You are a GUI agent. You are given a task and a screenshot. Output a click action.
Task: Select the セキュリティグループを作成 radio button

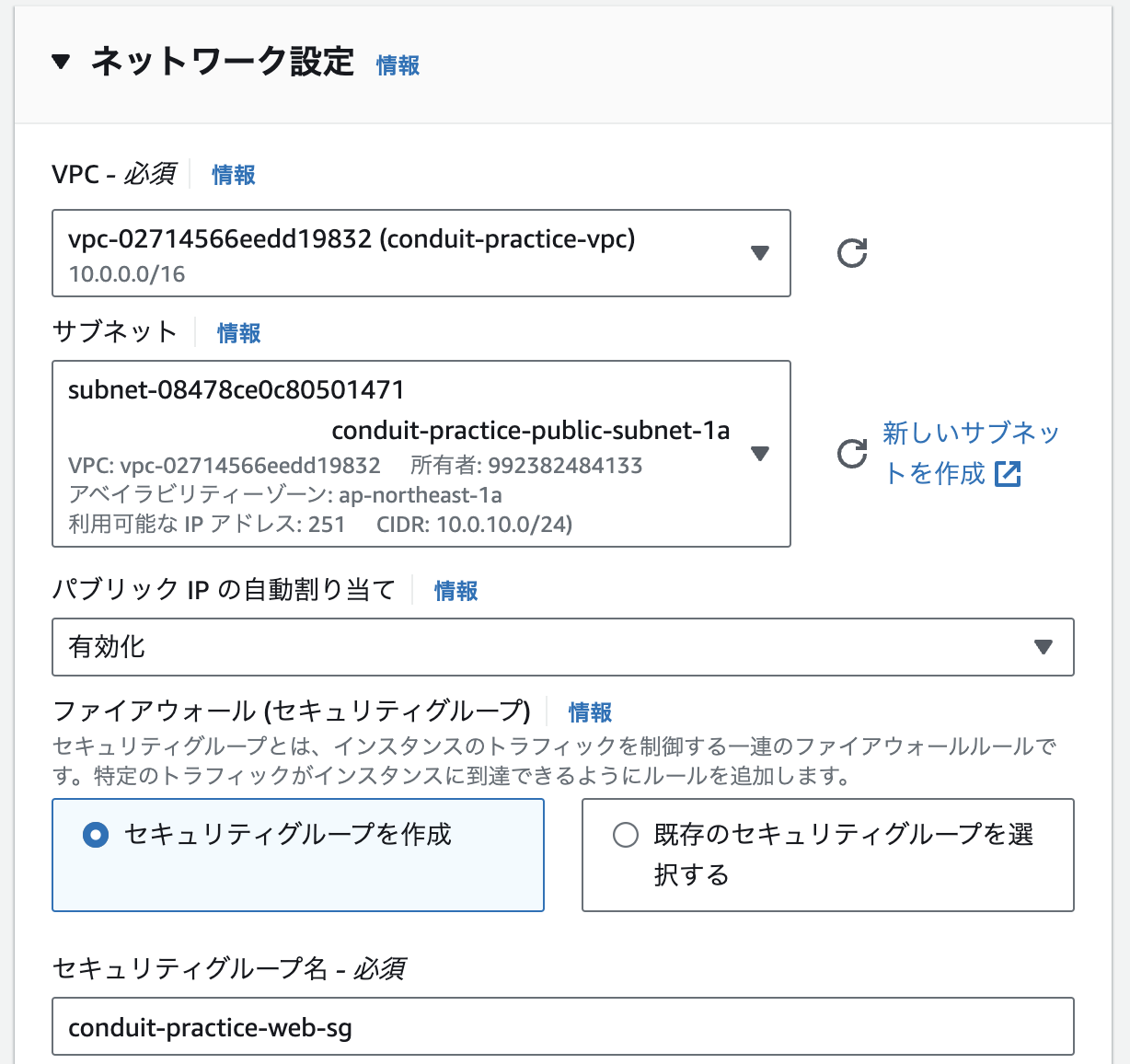(97, 834)
